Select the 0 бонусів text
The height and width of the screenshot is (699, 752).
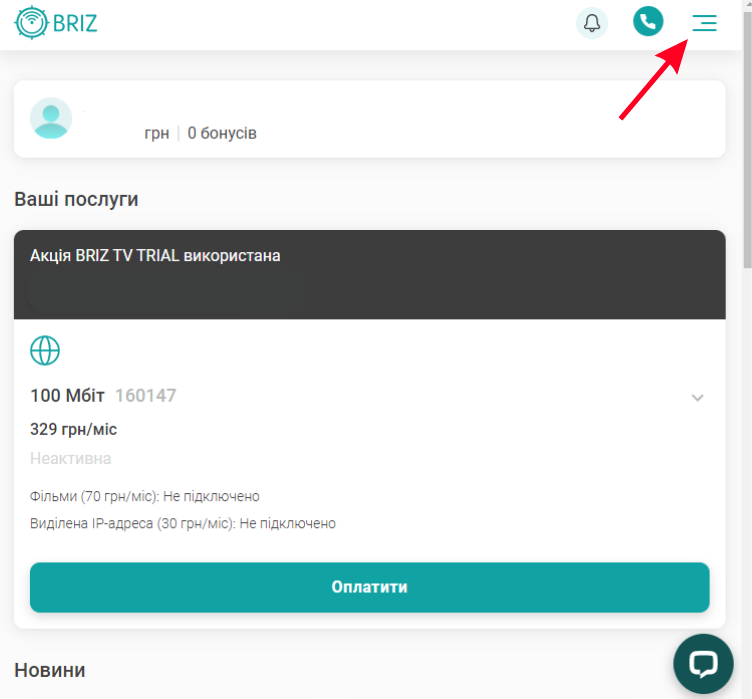(x=222, y=133)
